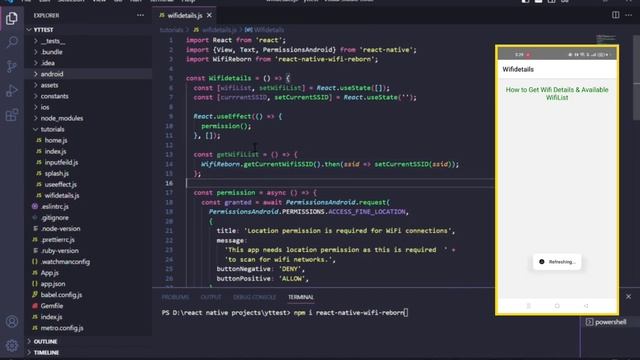Image resolution: width=640 pixels, height=360 pixels.
Task: Open the Explorer view in activity bar
Action: (12, 18)
